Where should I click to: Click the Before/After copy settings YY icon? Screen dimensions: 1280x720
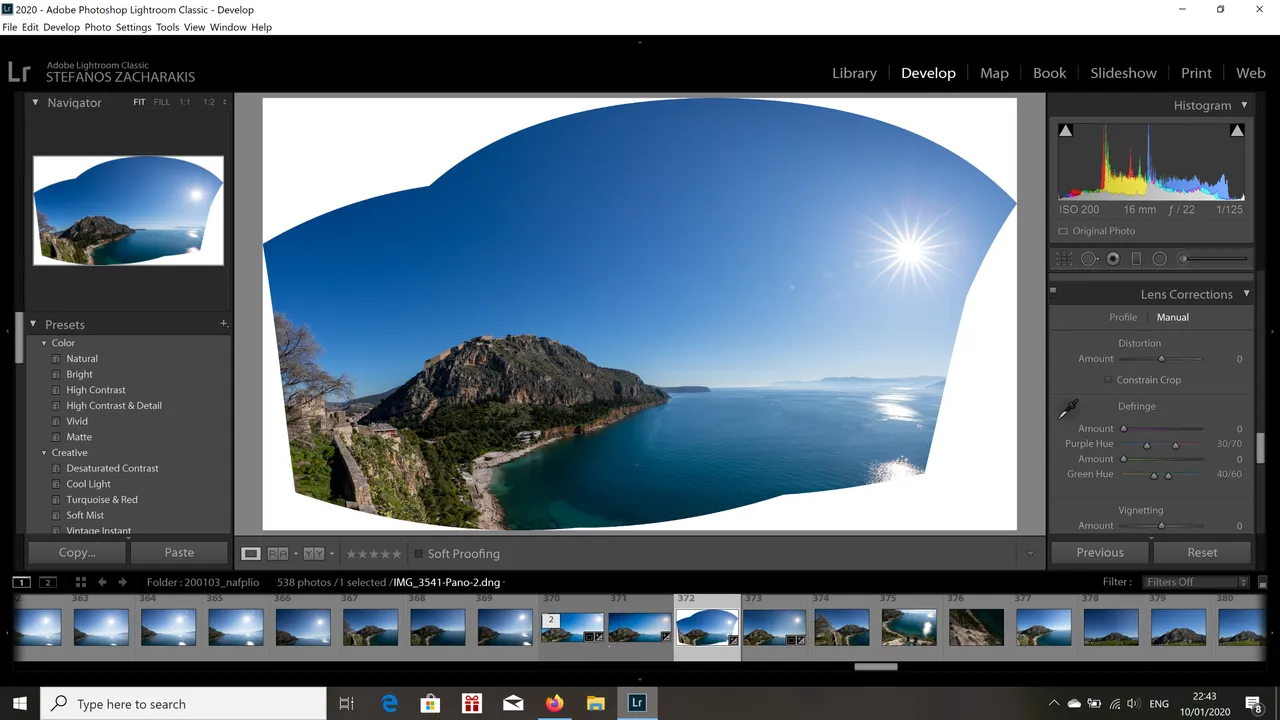click(313, 553)
